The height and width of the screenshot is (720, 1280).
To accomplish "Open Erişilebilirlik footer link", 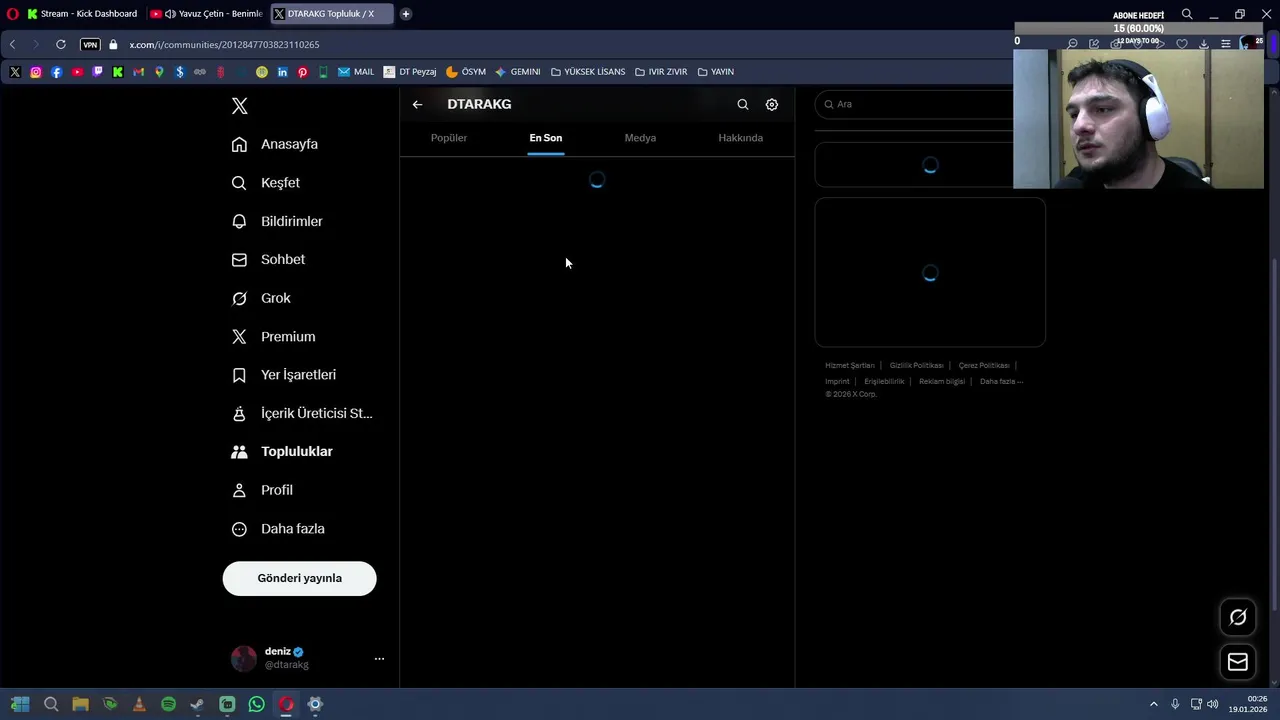I will coord(884,382).
